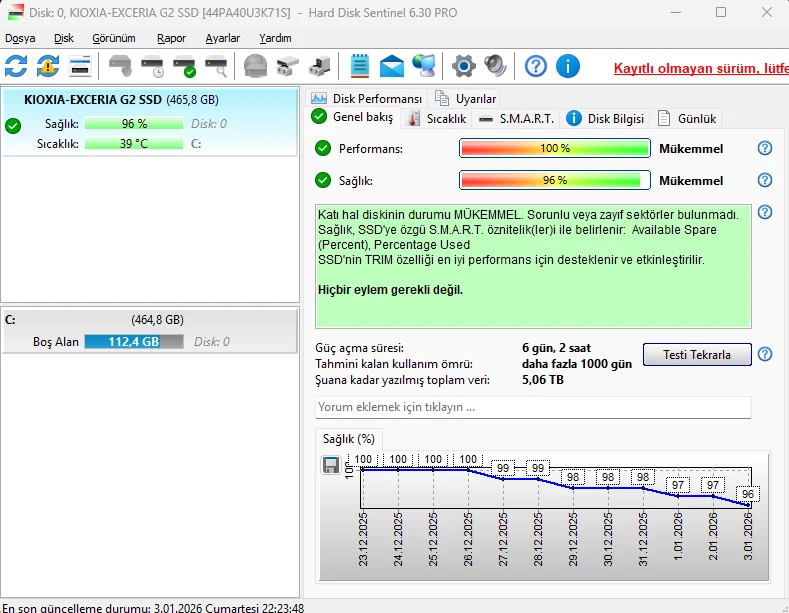
Task: Switch to the Günlük tab
Action: coord(687,119)
